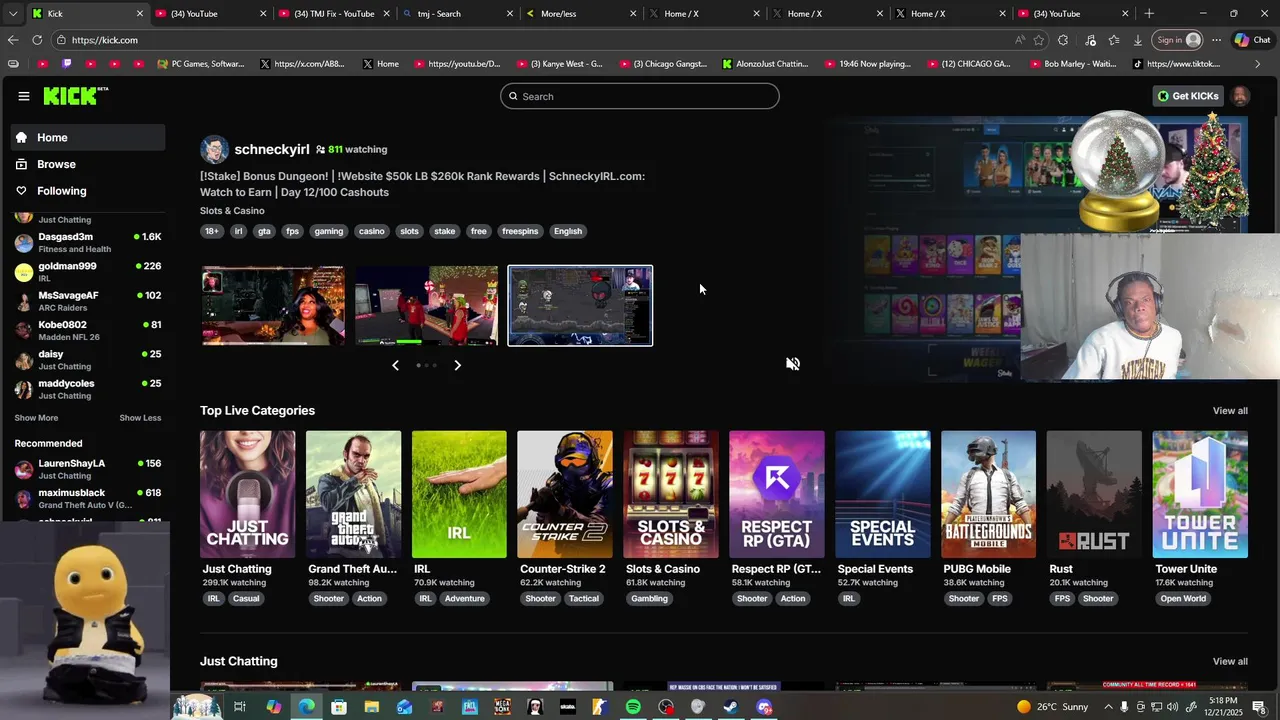Click the Gambling tag under Slots & Casino

point(650,599)
